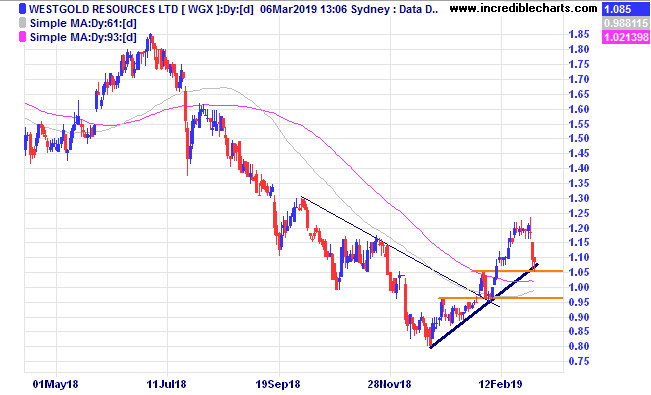Screen dimensions: 651x395
Task: Click the 1.60 price axis label
Action: [579, 109]
